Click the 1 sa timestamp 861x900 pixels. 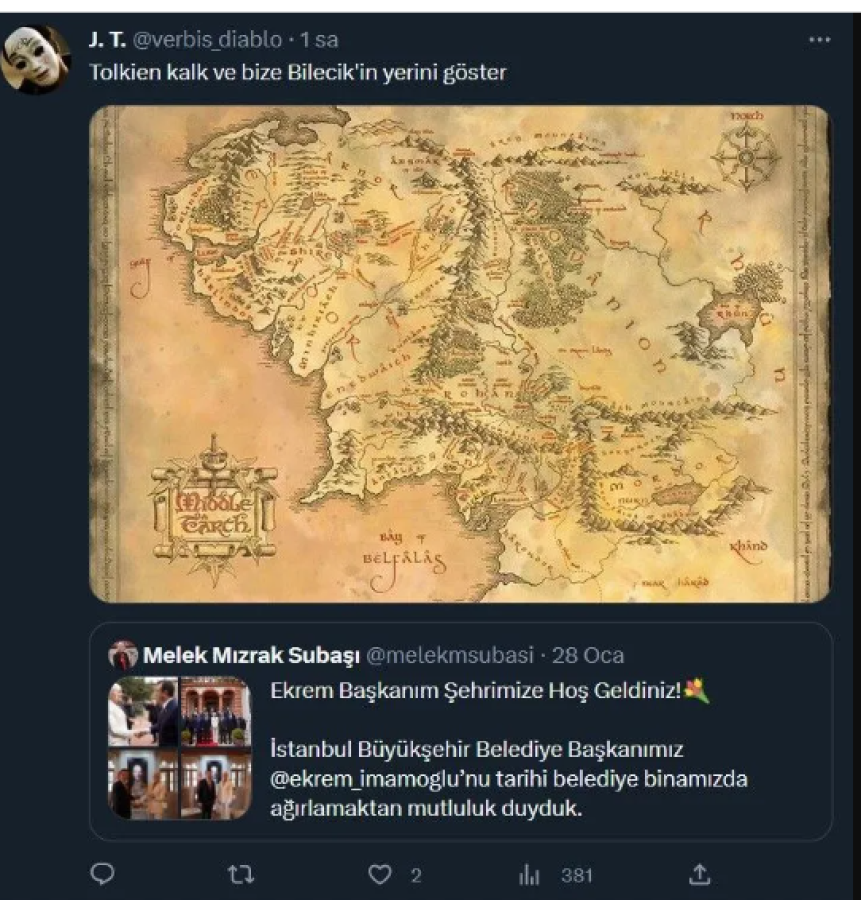click(x=319, y=40)
